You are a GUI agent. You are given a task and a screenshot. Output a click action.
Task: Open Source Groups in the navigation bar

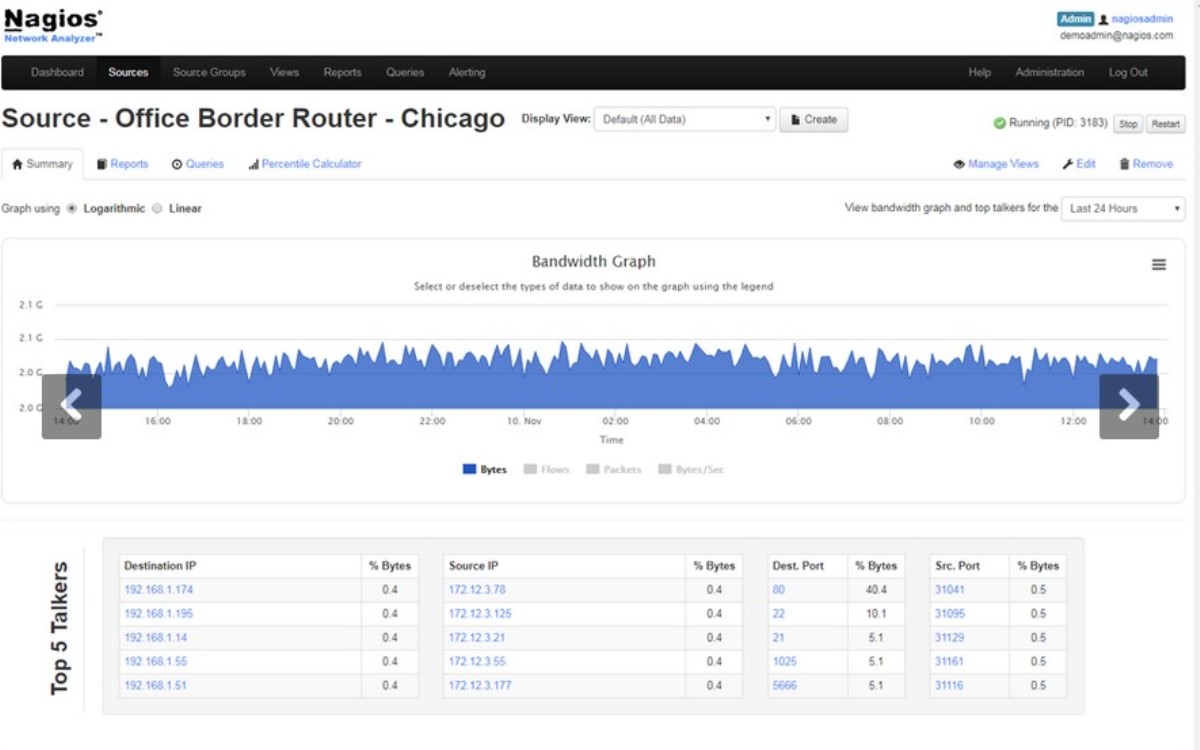point(209,72)
